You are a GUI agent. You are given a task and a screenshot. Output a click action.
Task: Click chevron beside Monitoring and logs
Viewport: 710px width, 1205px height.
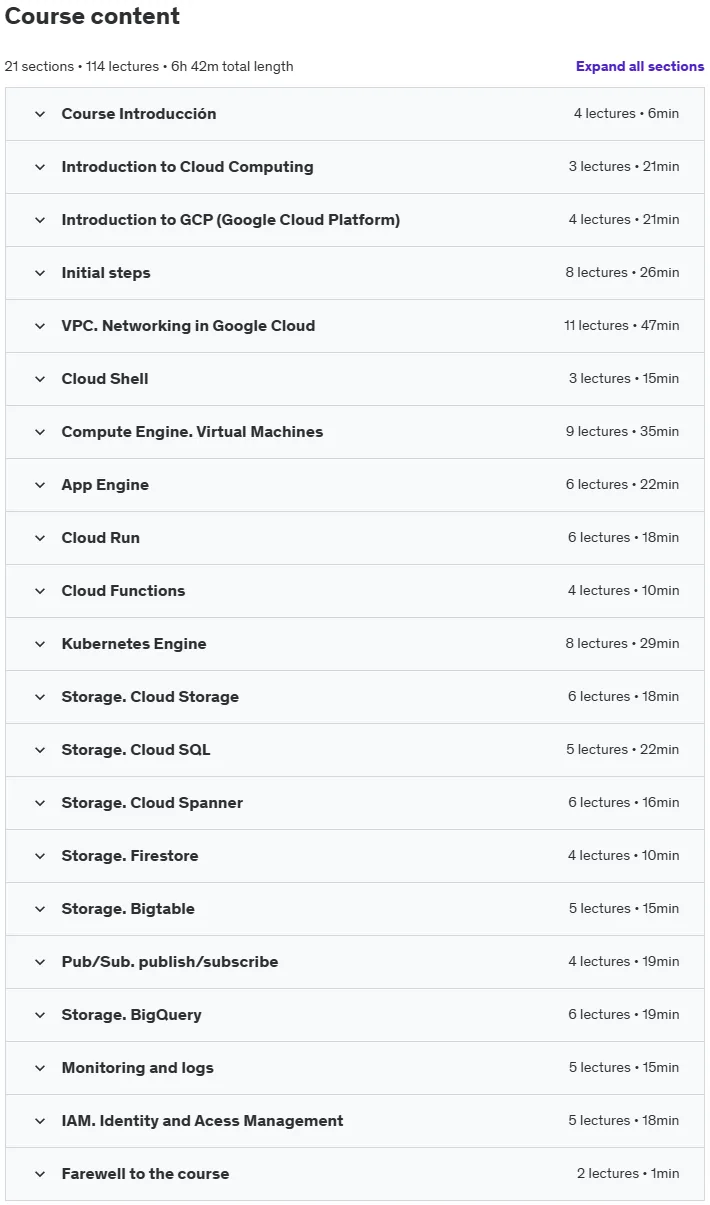(x=40, y=1068)
